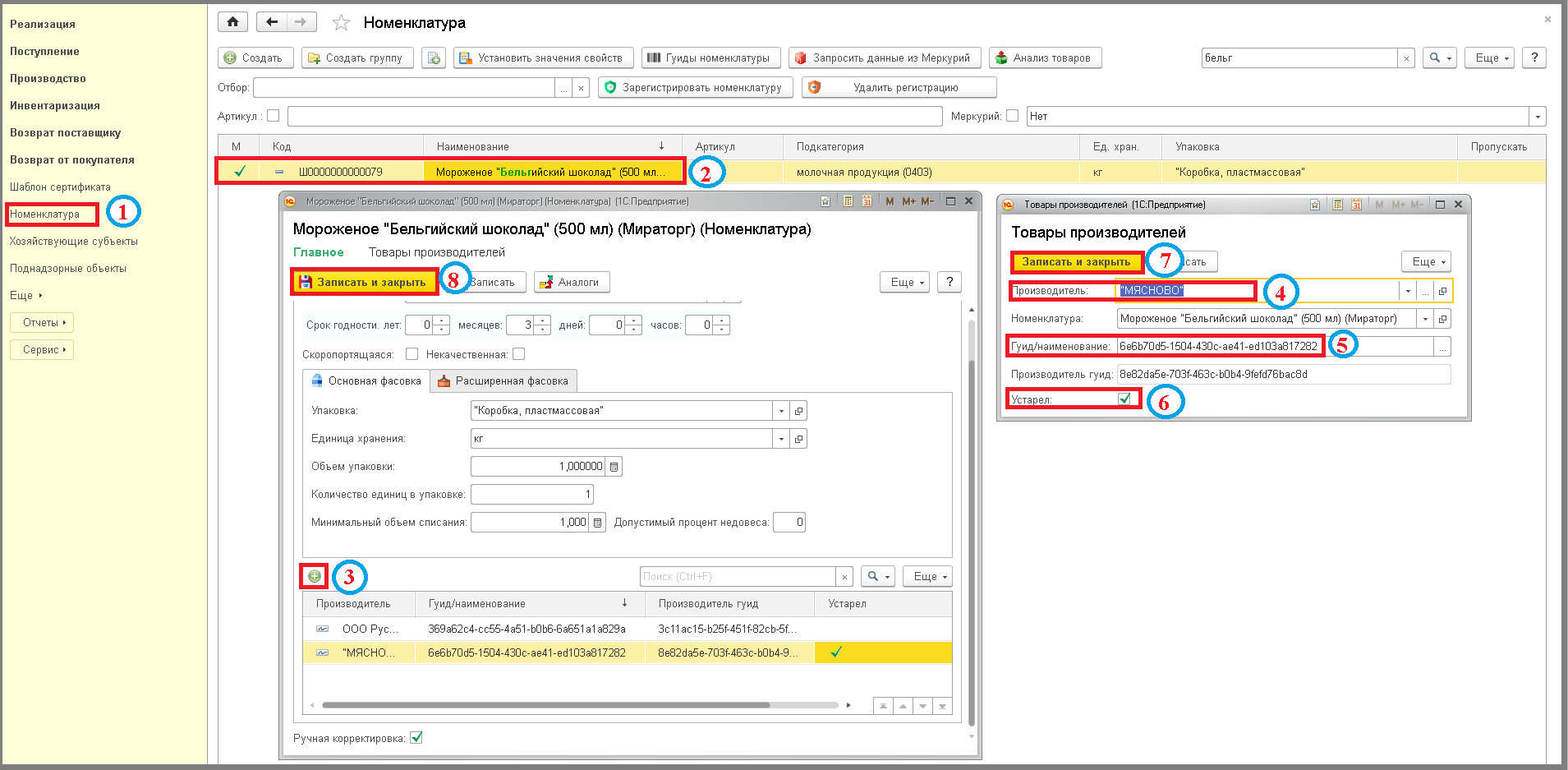Click the Home icon in navigation bar
Viewport: 1568px width, 770px height.
click(x=232, y=22)
